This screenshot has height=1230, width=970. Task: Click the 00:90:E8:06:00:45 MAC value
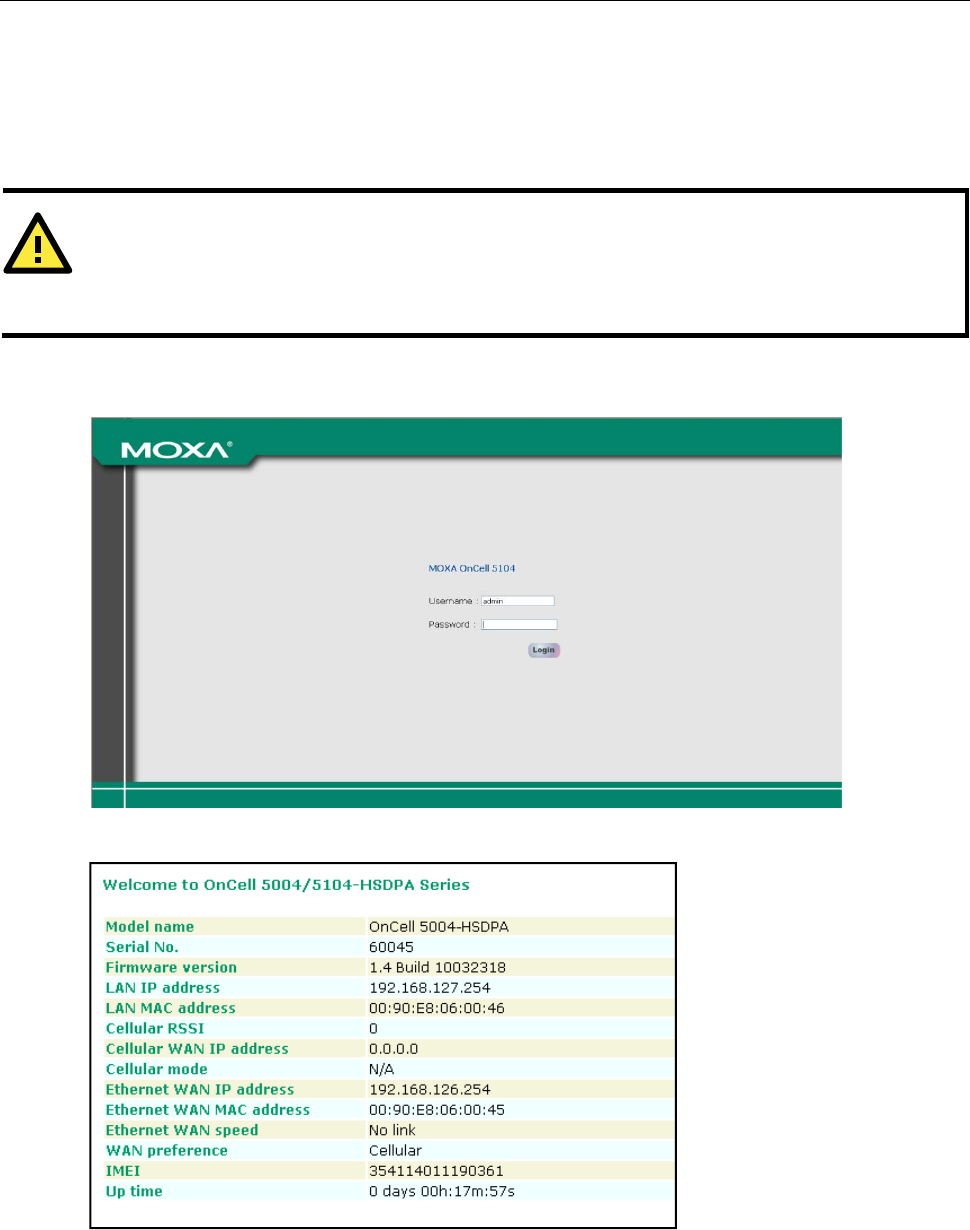coord(437,1109)
